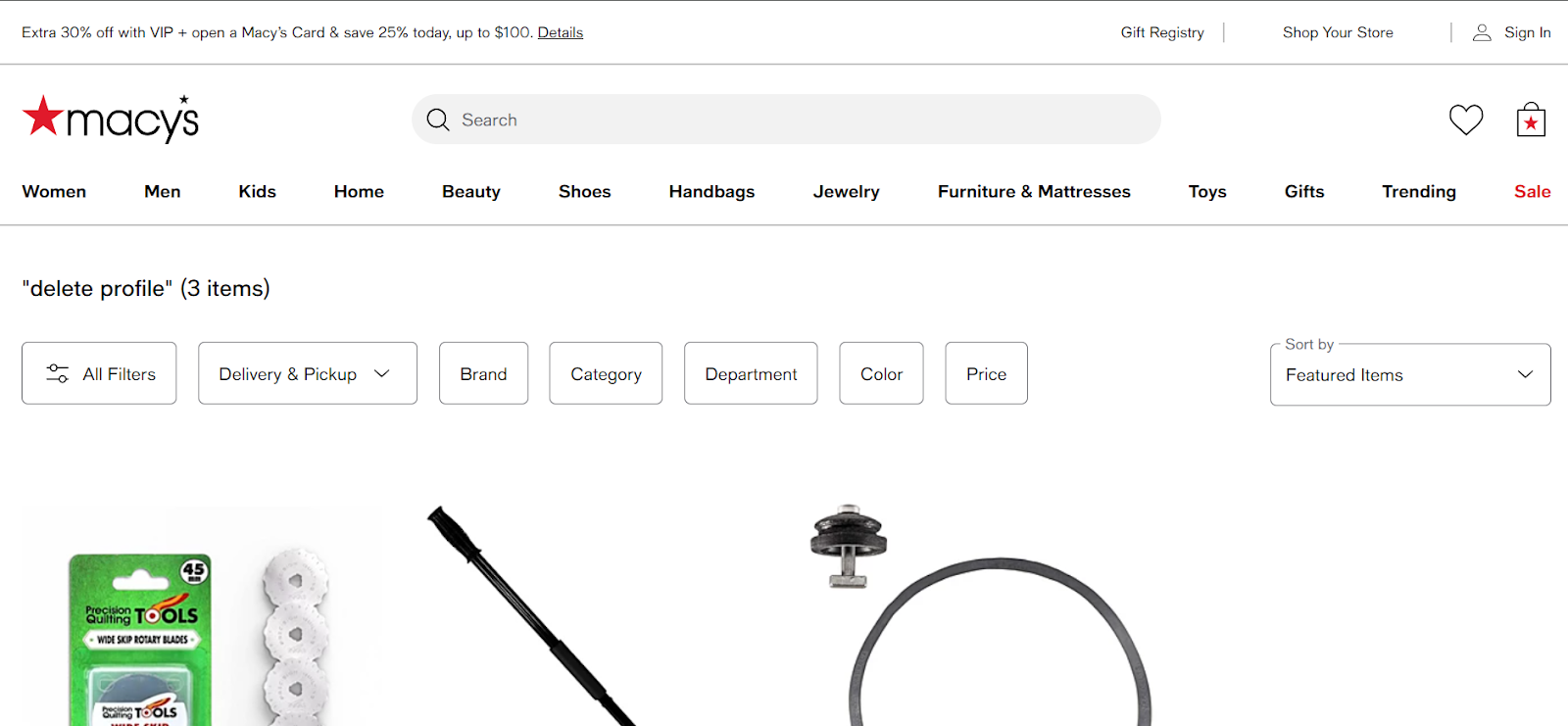
Task: Open All Filters panel
Action: tap(99, 373)
